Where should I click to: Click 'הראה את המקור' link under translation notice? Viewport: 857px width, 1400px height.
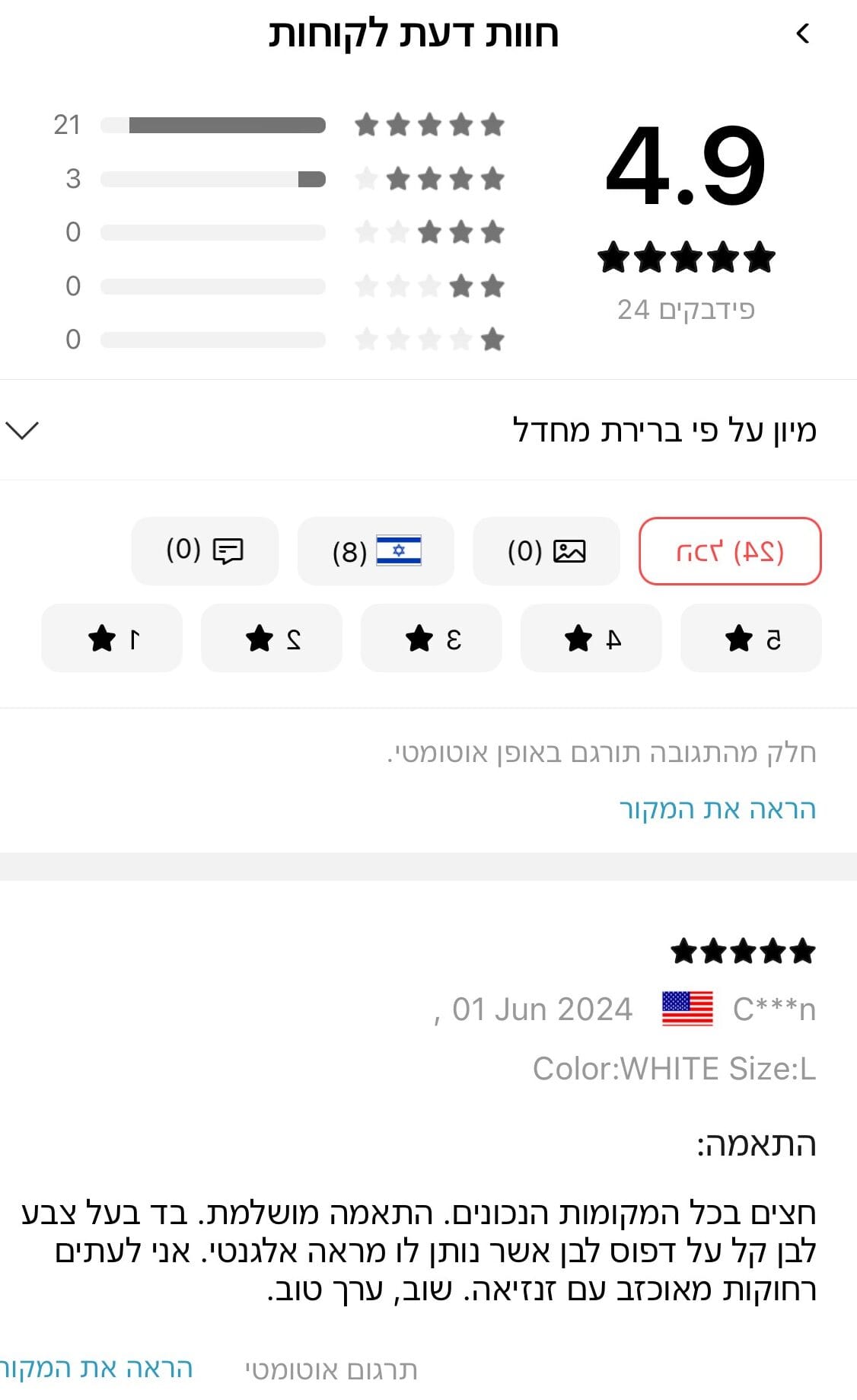tap(717, 808)
